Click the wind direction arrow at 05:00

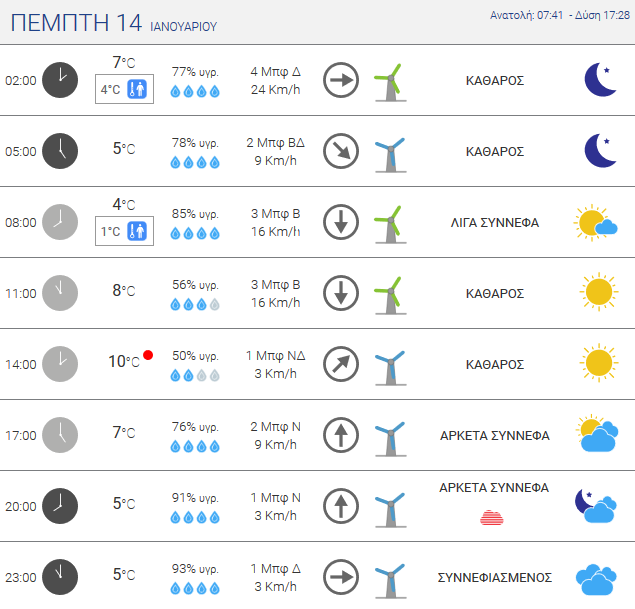point(341,151)
